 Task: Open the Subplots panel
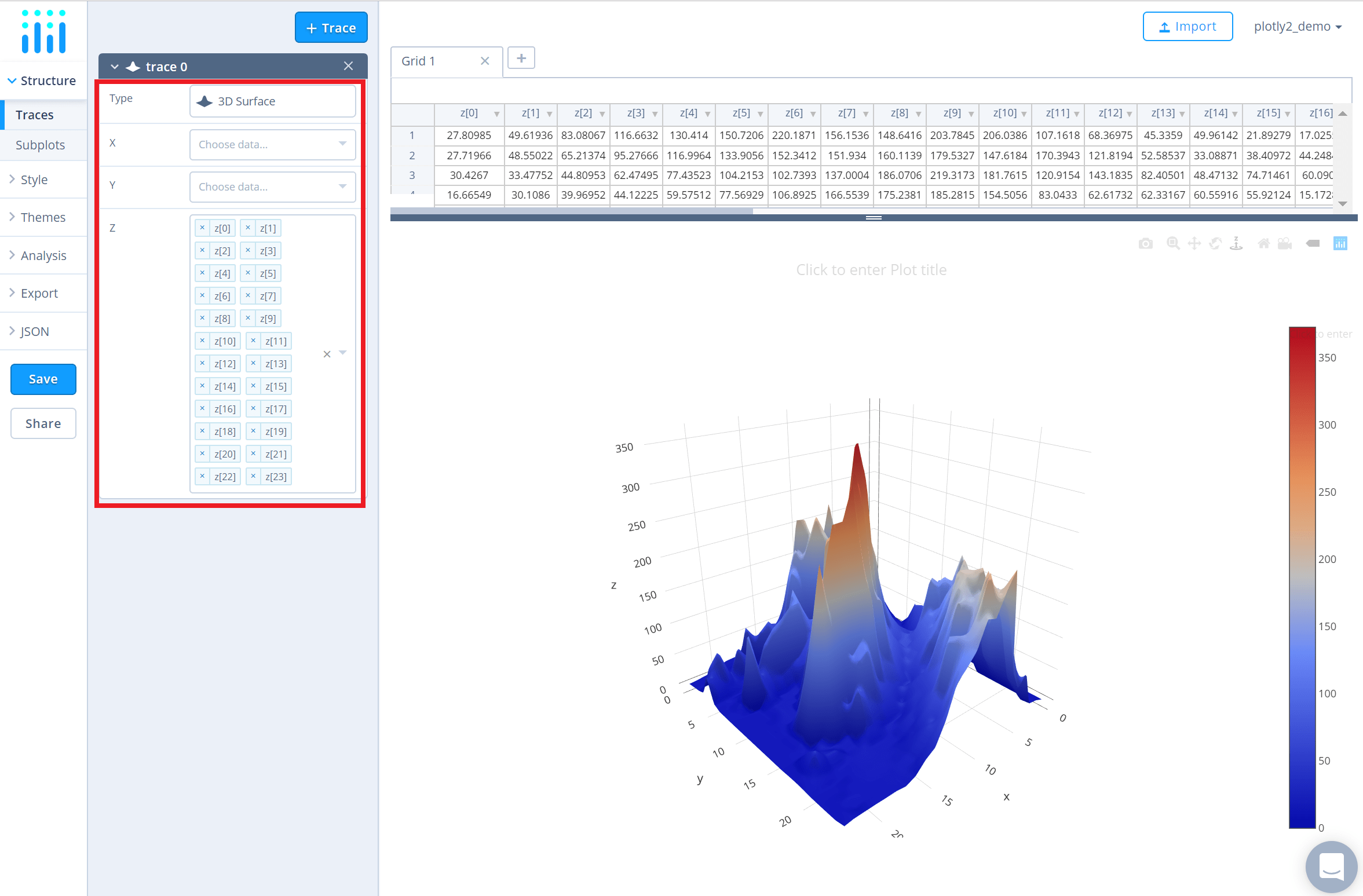coord(40,145)
